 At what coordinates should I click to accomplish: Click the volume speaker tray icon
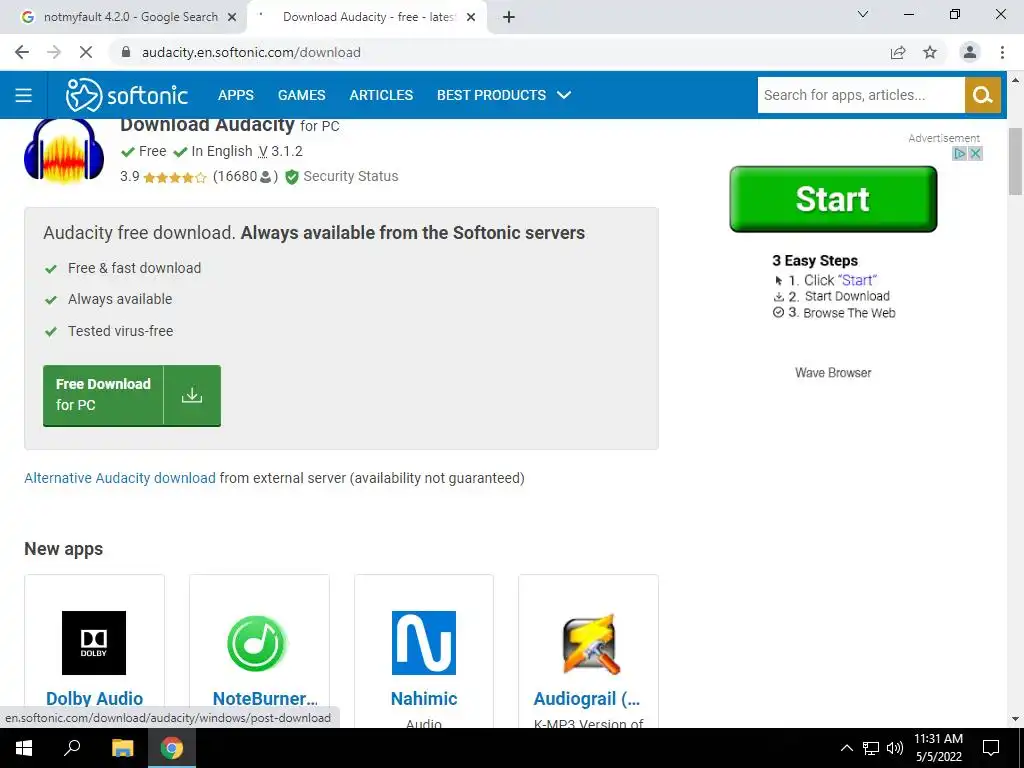(895, 748)
